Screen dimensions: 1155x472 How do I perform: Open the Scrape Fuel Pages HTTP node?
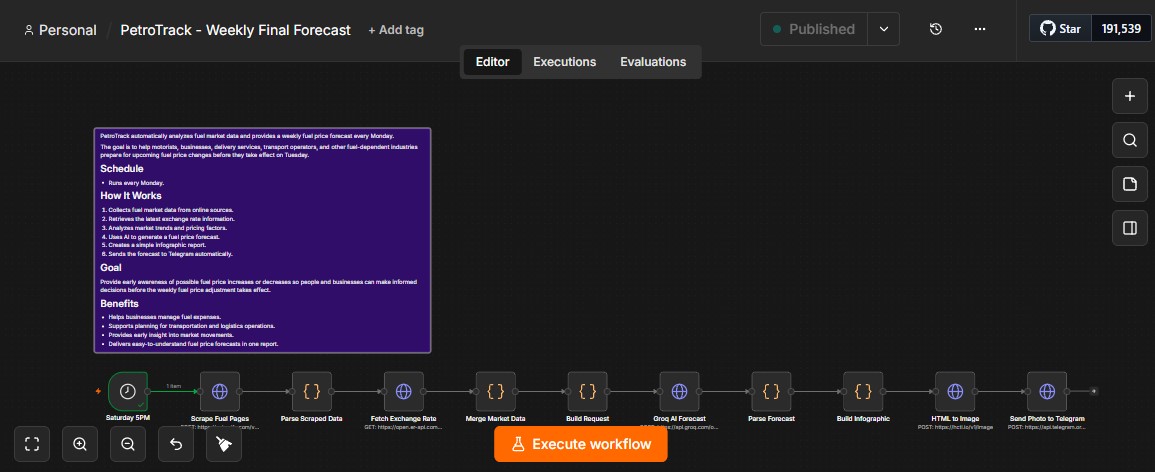[220, 391]
